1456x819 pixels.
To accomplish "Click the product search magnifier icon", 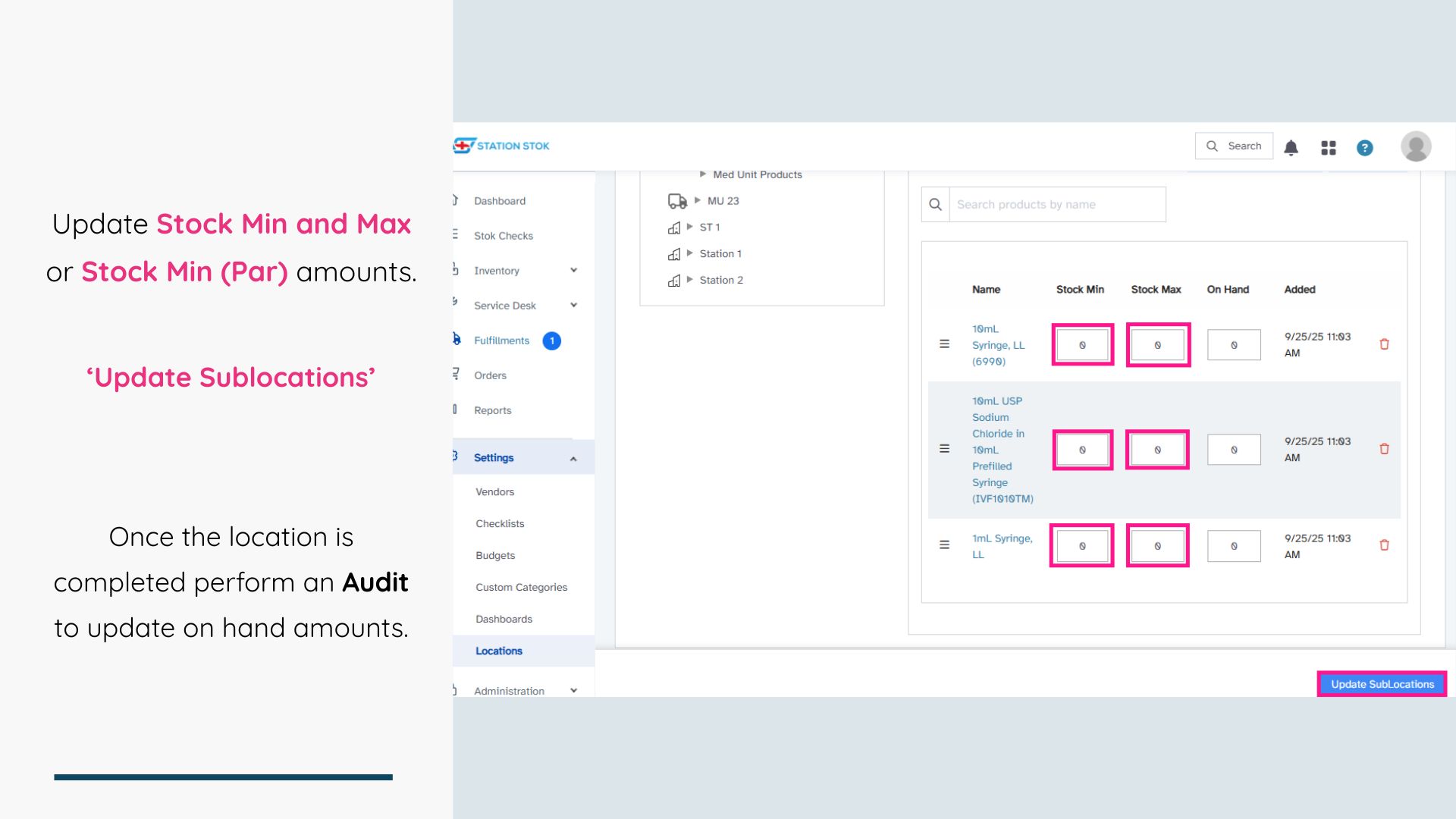I will coord(935,205).
